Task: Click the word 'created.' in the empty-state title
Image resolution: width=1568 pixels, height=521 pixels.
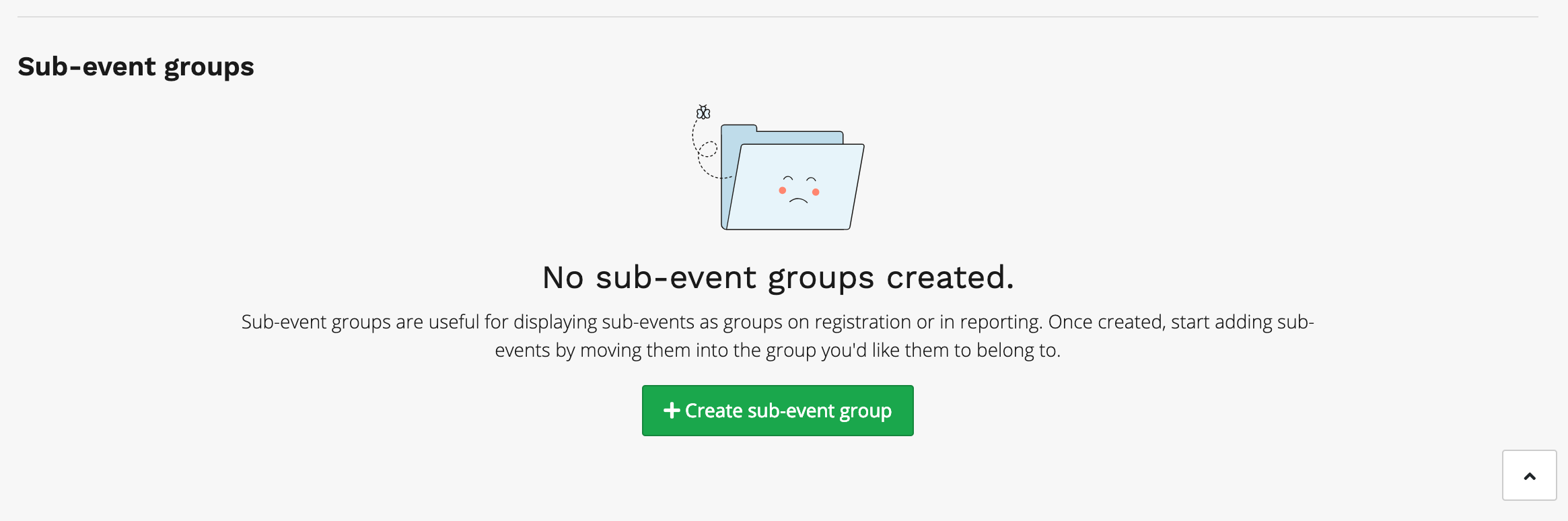Action: (x=950, y=277)
